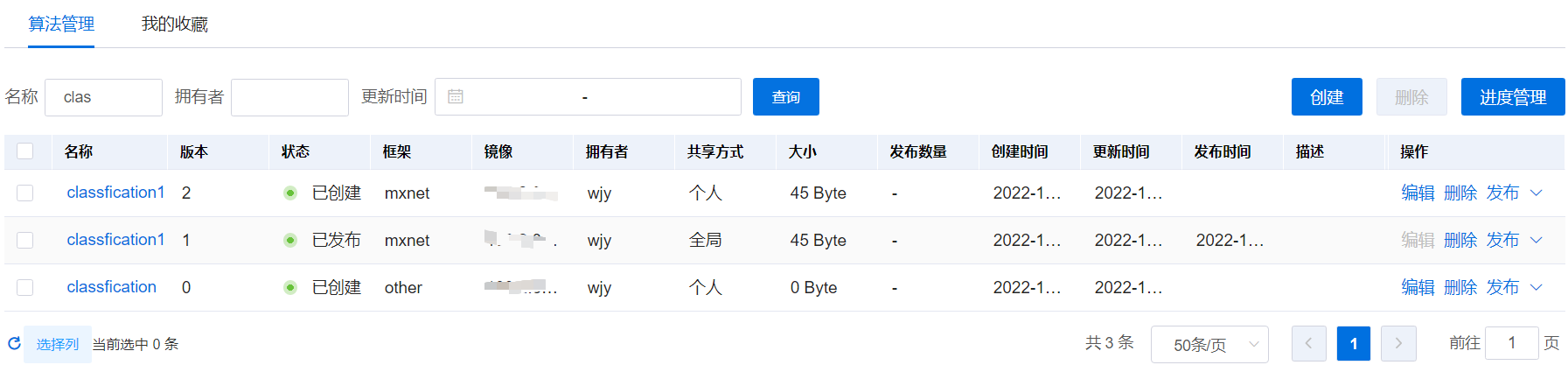Screen dimensions: 1568x372
Task: Open the 50条/页 page size dropdown
Action: coord(1209,344)
